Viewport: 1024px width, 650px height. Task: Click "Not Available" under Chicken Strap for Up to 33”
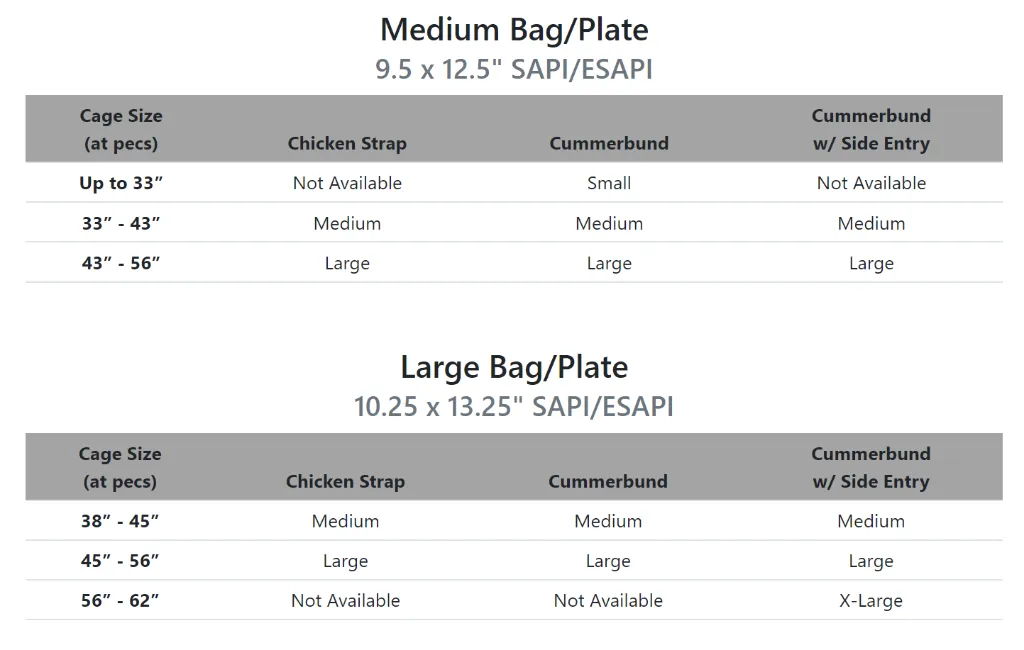[x=347, y=183]
